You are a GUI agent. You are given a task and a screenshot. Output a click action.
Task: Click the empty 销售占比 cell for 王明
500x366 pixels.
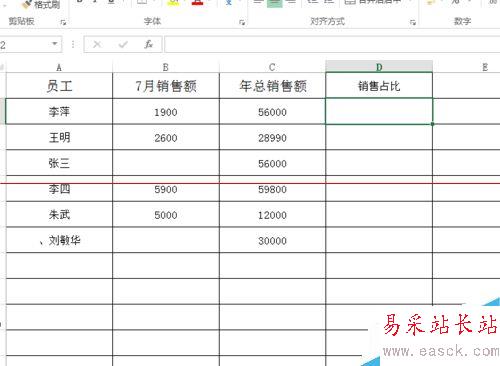click(x=379, y=137)
